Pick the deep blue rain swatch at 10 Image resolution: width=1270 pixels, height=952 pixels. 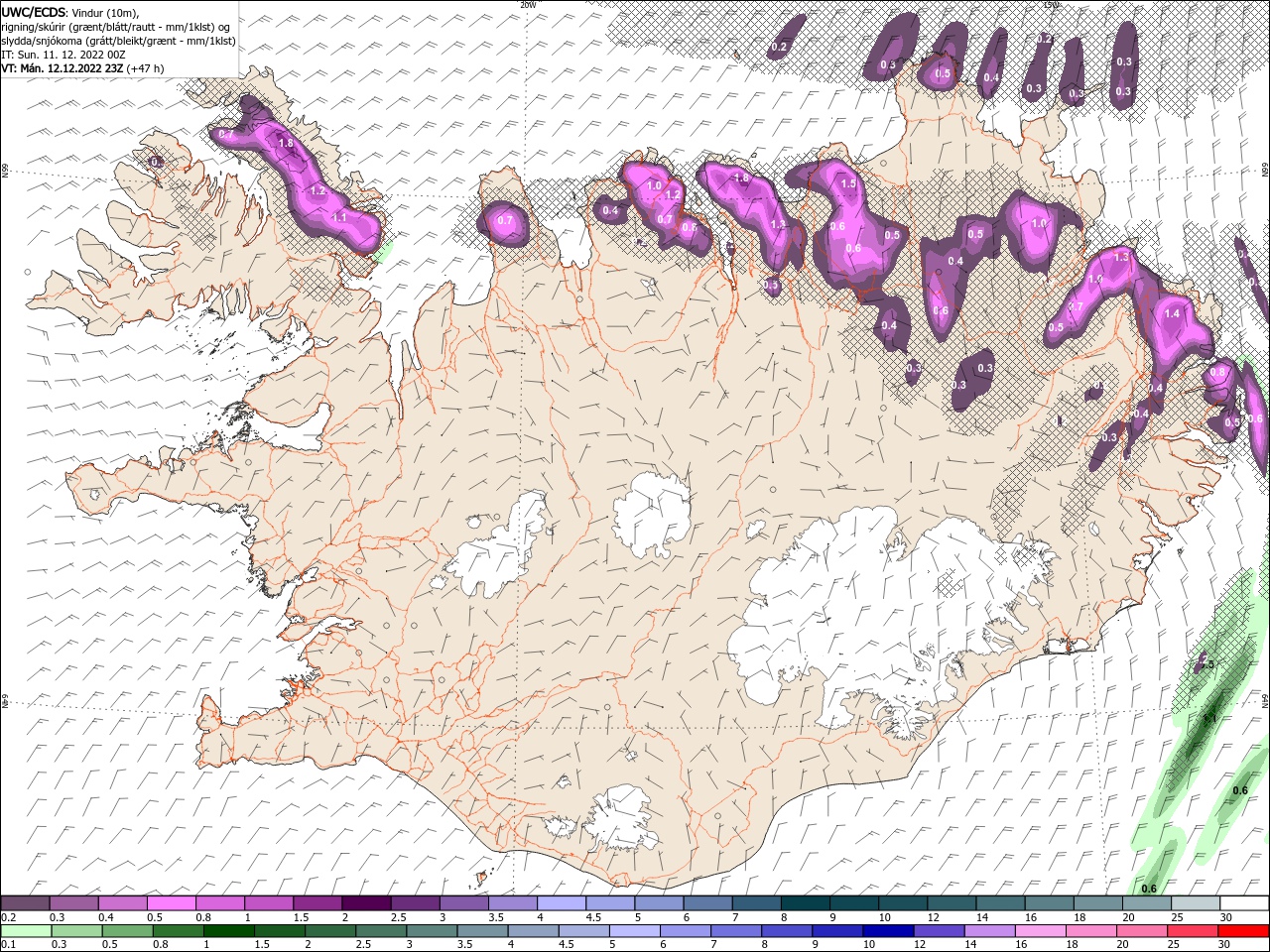point(887,930)
